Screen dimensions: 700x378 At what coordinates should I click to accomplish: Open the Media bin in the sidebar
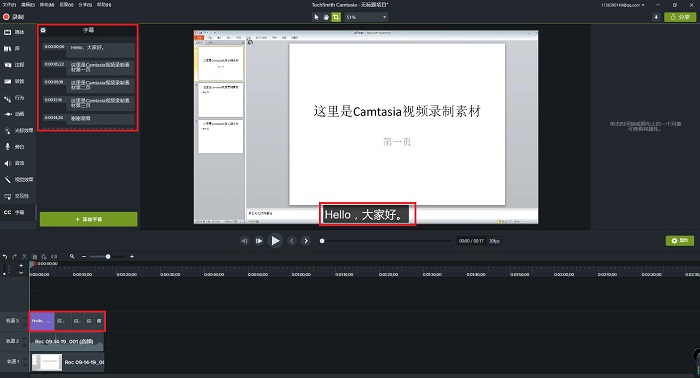coord(13,32)
